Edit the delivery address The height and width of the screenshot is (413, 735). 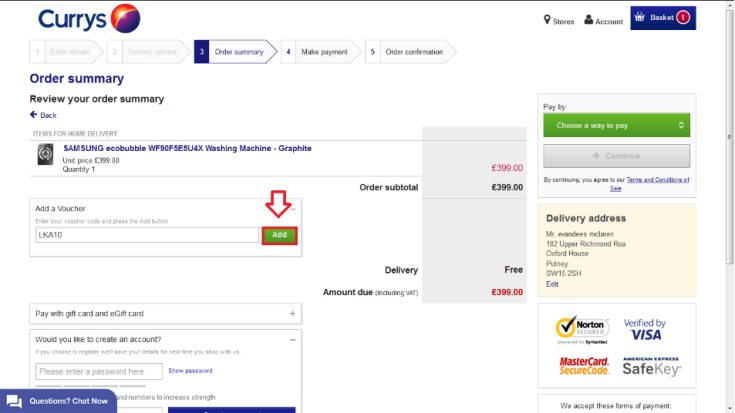click(x=552, y=284)
